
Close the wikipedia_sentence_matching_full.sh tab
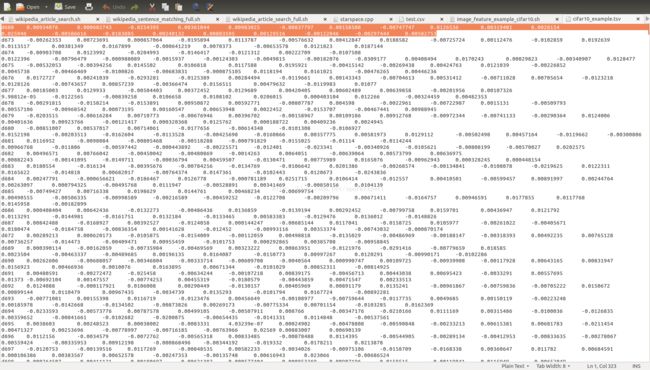[x=218, y=19]
